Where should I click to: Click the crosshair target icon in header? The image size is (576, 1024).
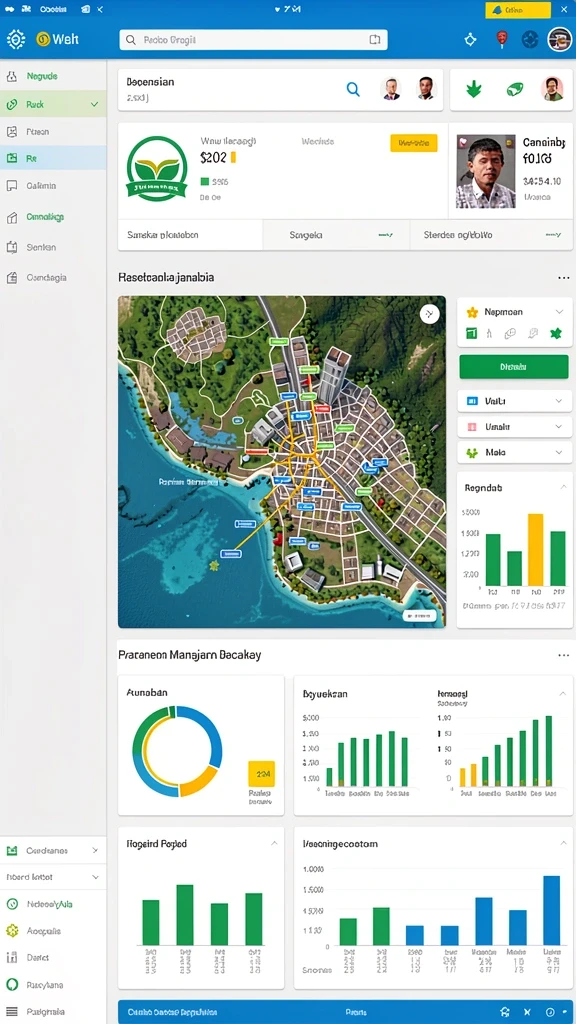470,40
